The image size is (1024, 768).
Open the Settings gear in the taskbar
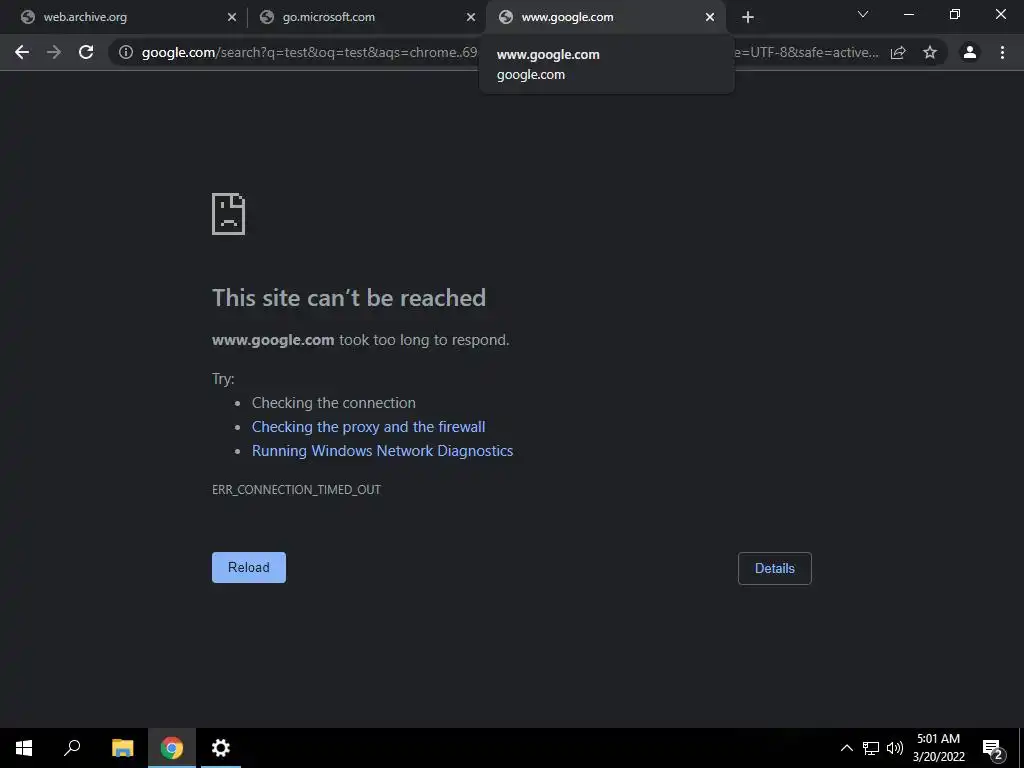click(x=221, y=748)
